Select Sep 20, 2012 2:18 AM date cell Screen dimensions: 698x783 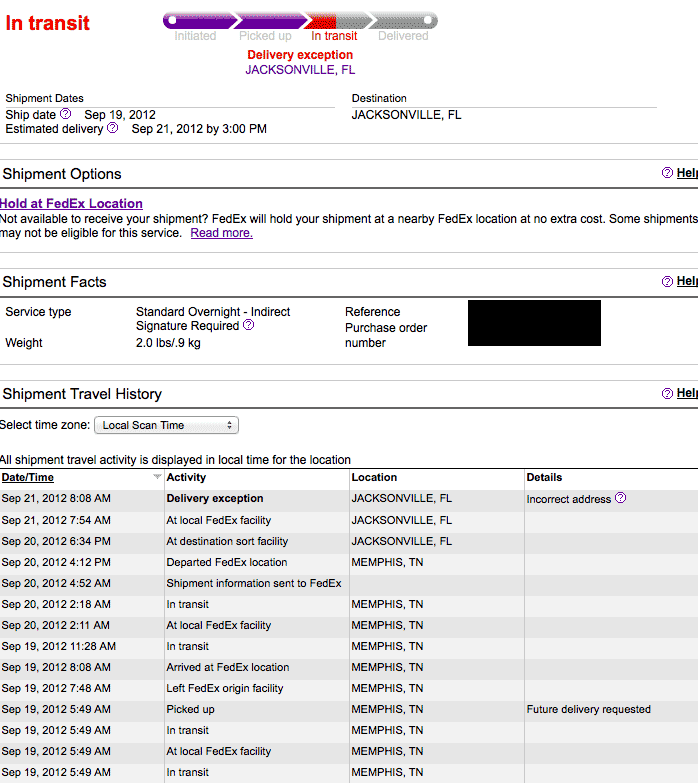click(x=56, y=604)
